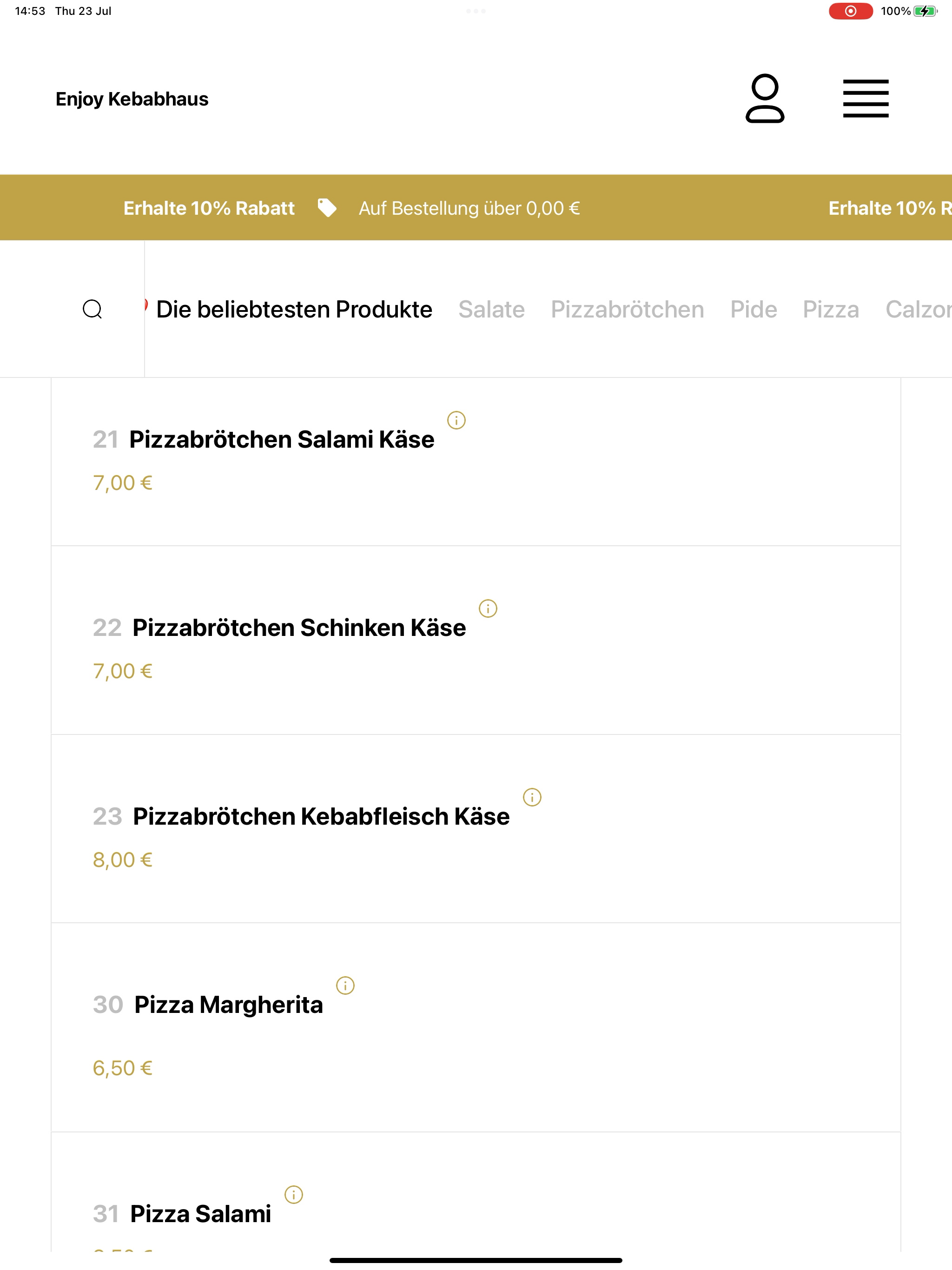Viewport: 952px width, 1270px height.
Task: Select item 22 Pizzabrötchen Schinken Käse
Action: (476, 640)
